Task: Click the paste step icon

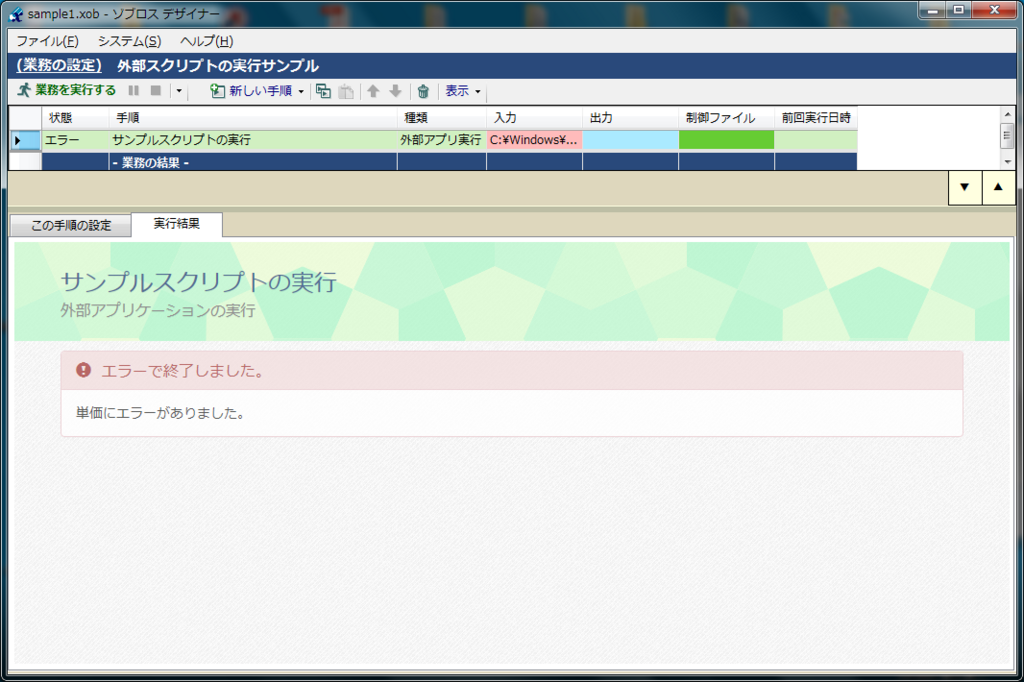Action: tap(346, 91)
